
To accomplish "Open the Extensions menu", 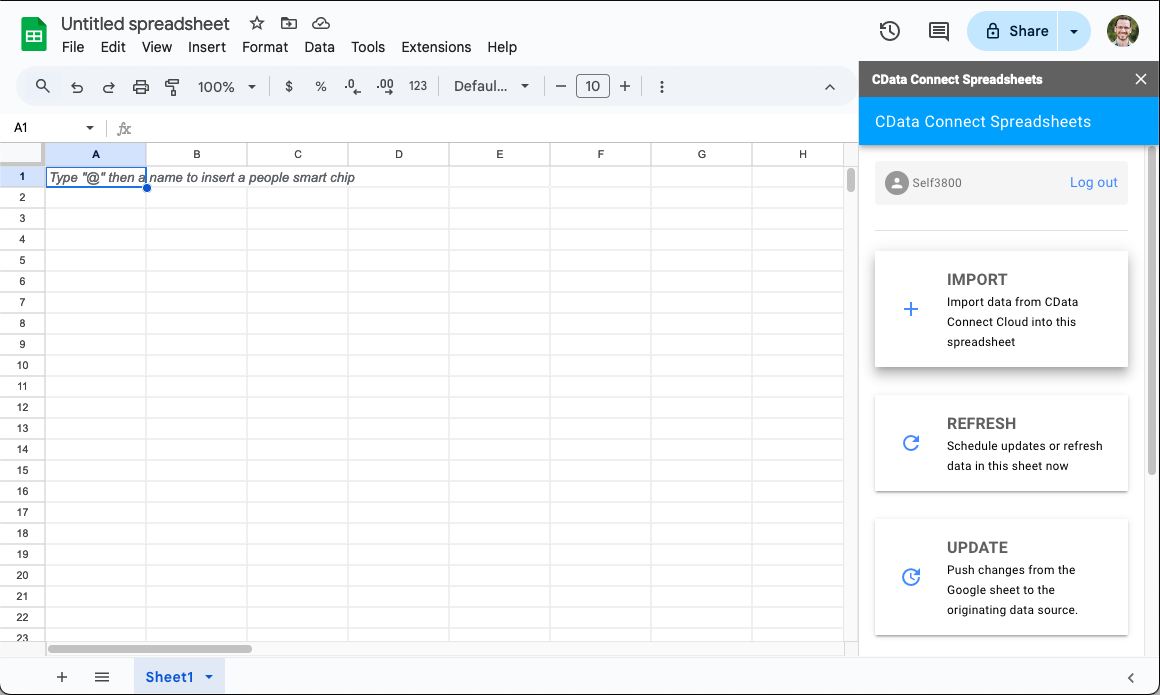I will 436,47.
